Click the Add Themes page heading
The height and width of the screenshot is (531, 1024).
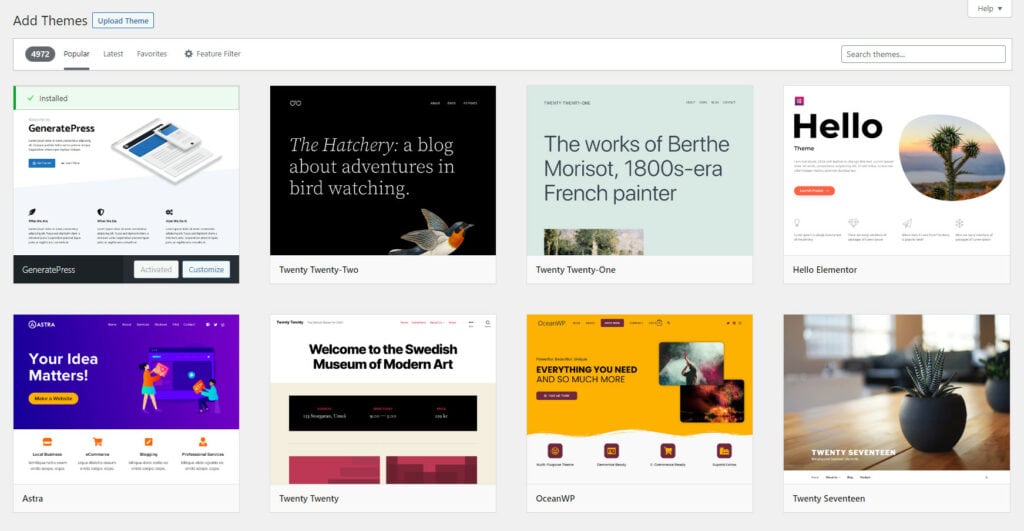point(50,21)
